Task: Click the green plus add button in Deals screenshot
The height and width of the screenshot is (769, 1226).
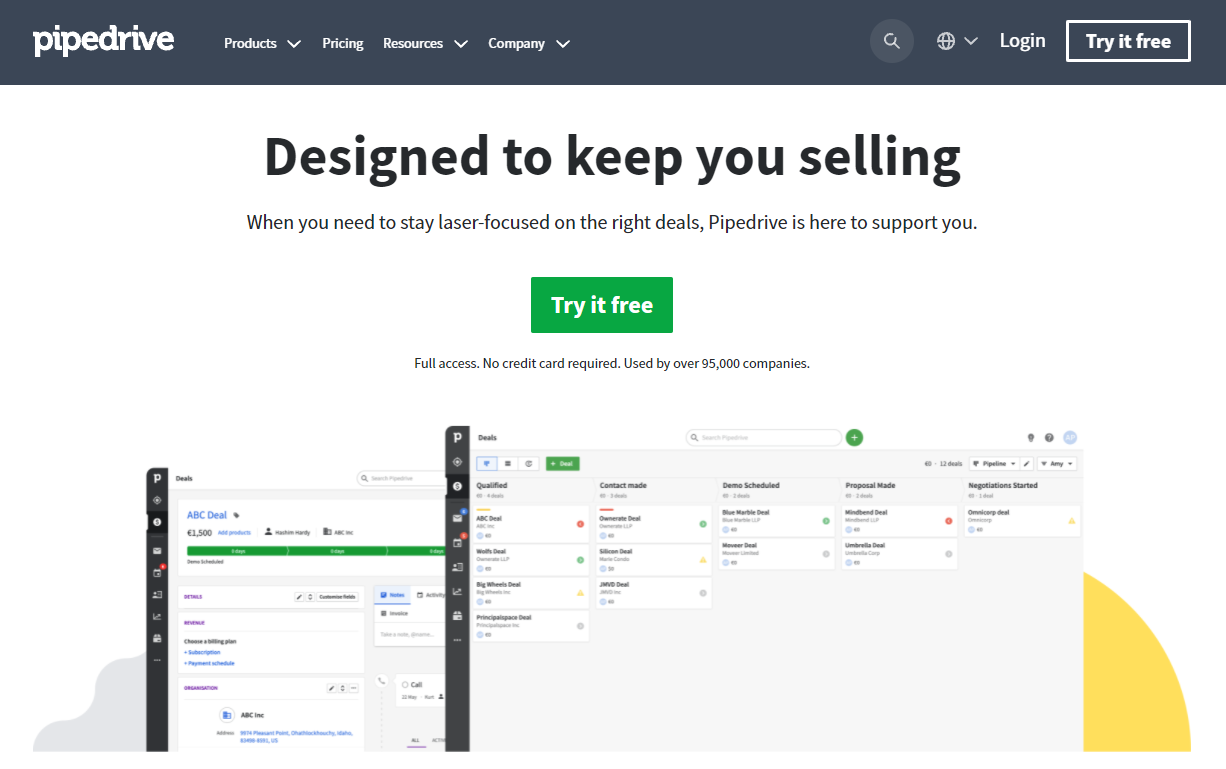Action: [x=854, y=437]
